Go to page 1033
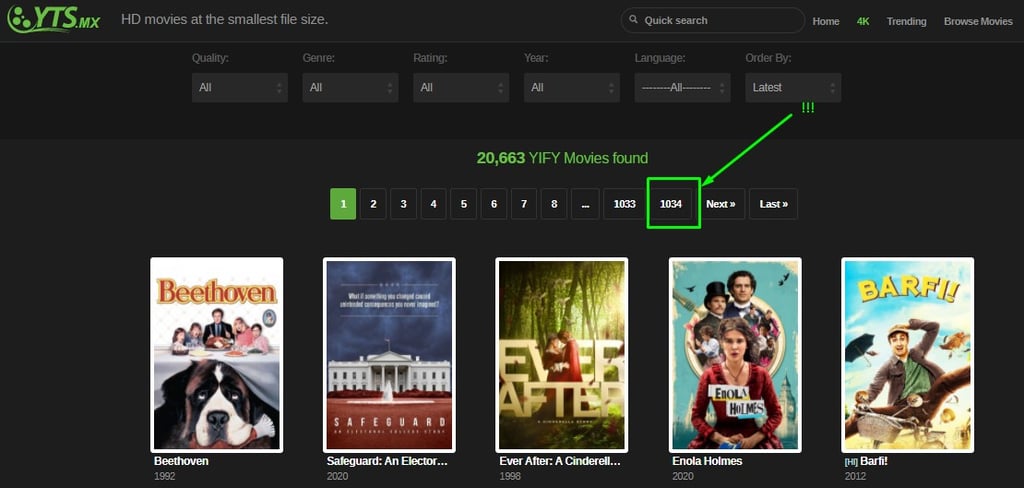This screenshot has width=1024, height=488. coord(624,204)
